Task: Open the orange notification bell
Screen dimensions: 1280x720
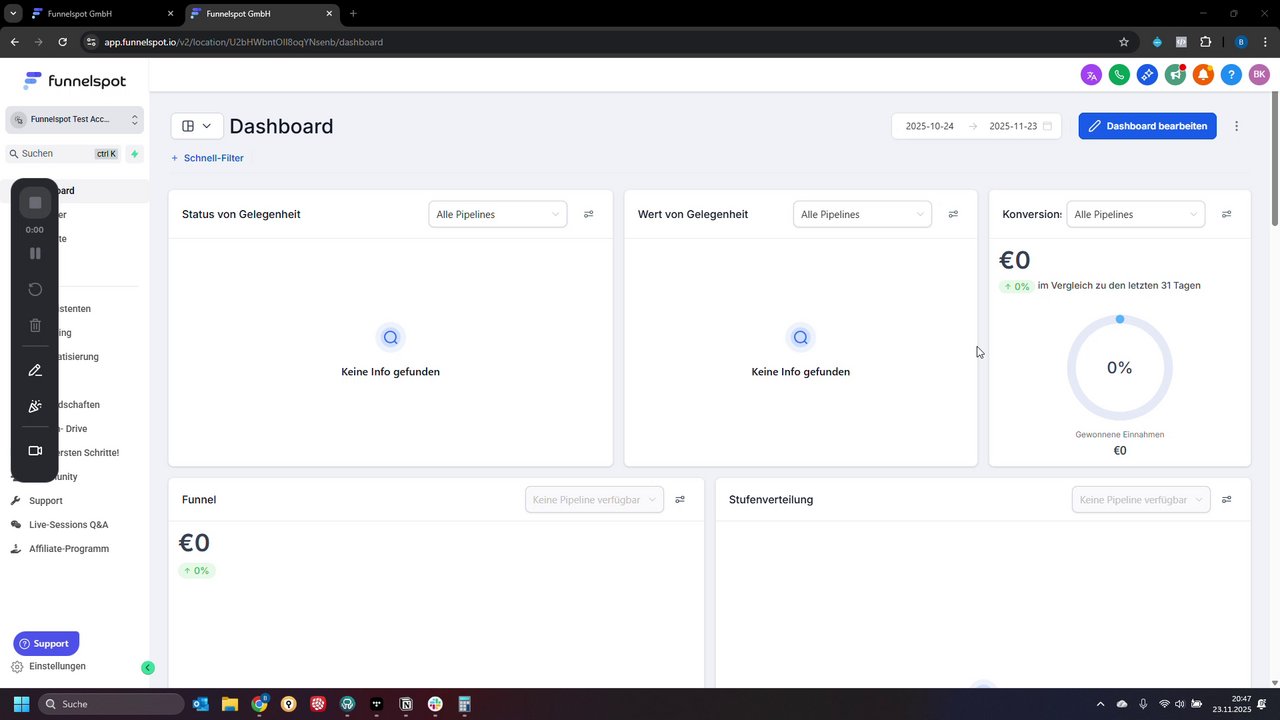Action: (x=1203, y=75)
